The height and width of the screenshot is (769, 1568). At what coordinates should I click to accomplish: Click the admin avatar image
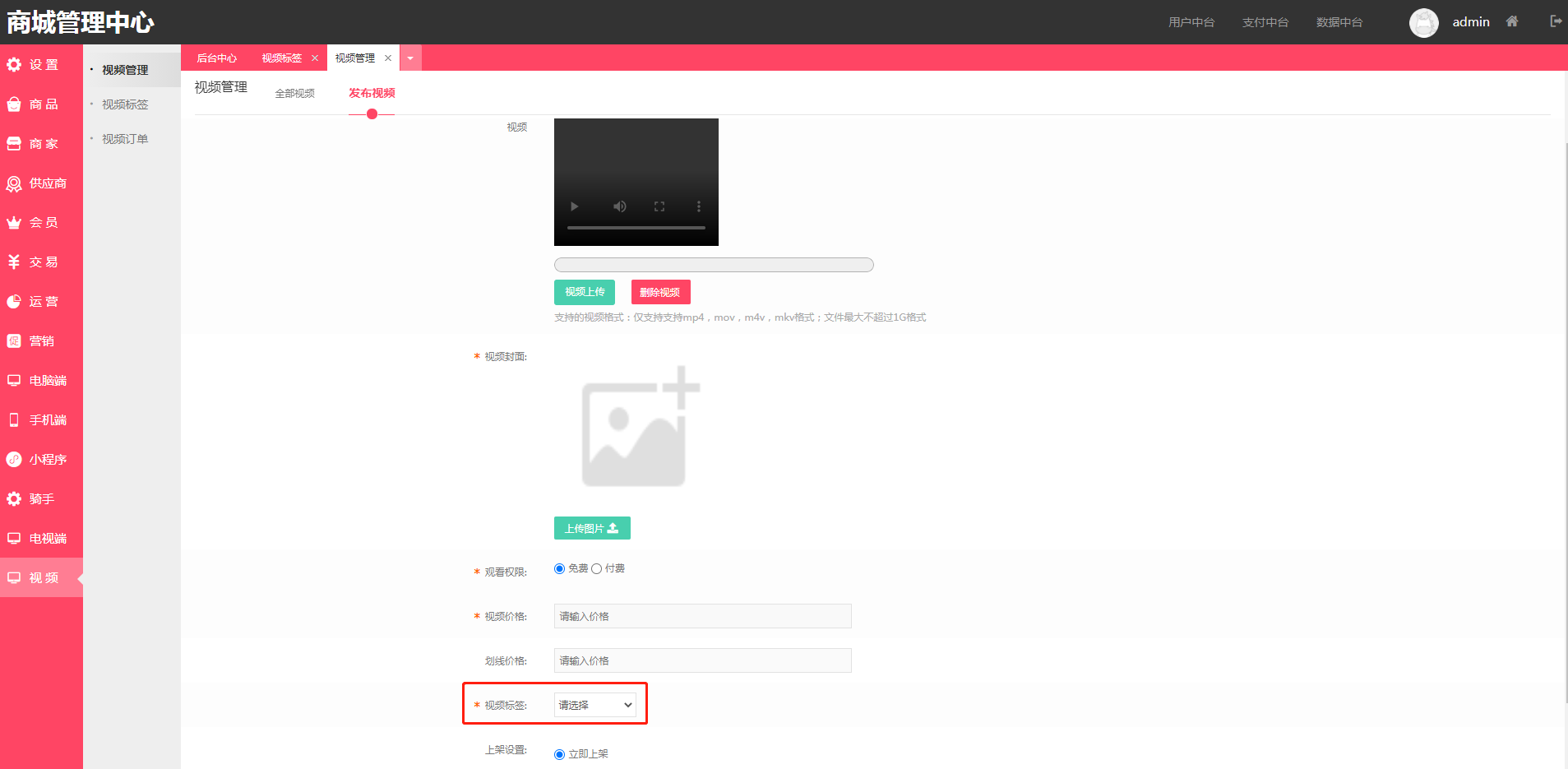1424,22
